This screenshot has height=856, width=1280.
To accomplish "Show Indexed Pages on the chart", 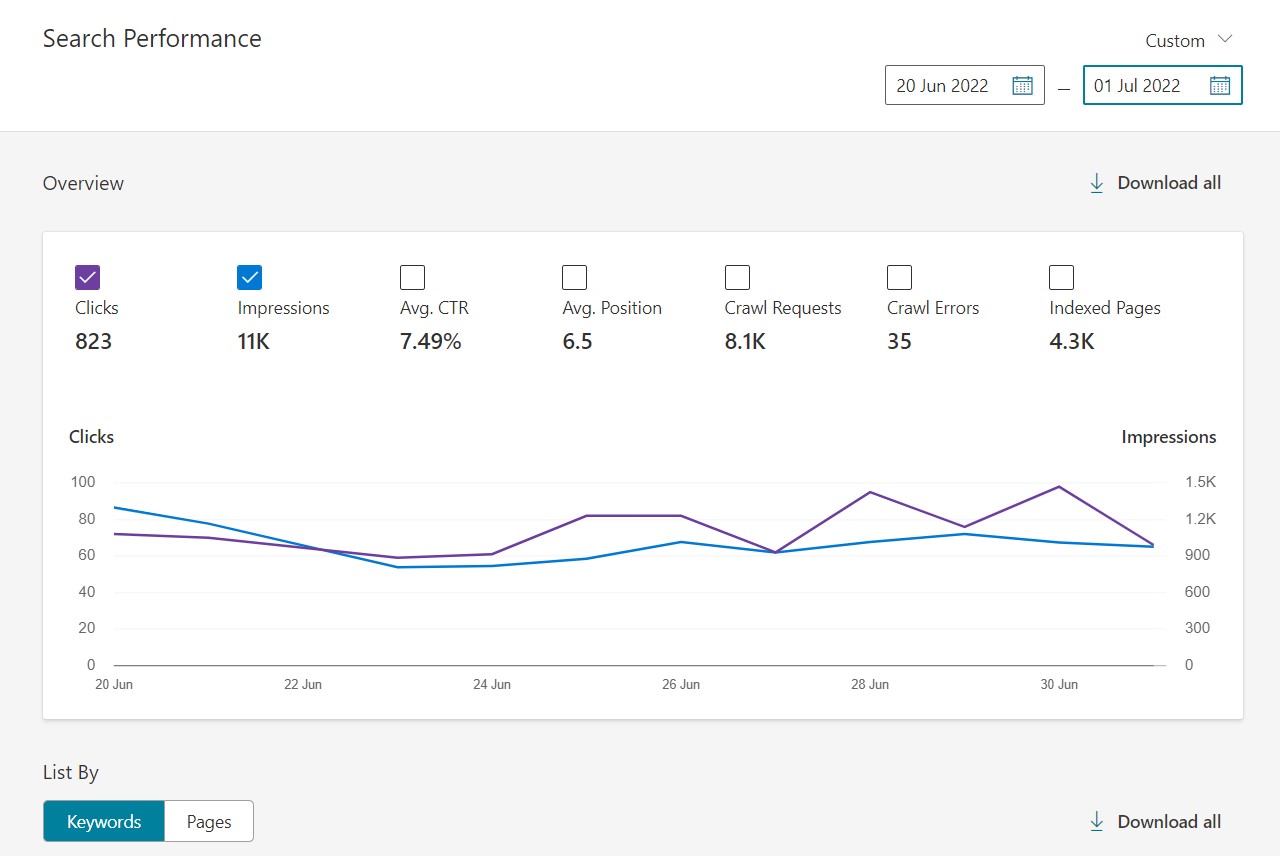I will point(1061,277).
